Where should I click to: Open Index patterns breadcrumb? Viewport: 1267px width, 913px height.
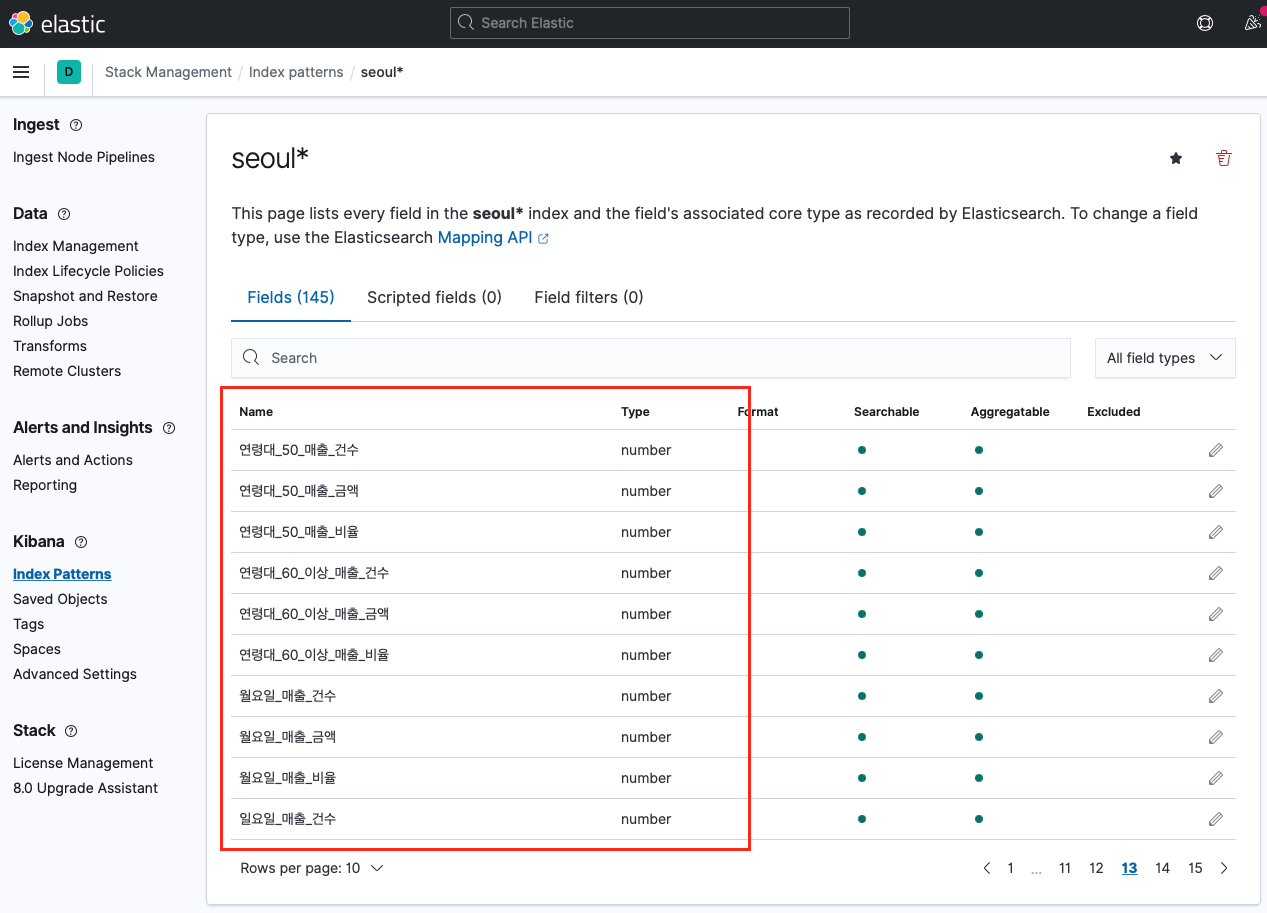click(x=296, y=72)
